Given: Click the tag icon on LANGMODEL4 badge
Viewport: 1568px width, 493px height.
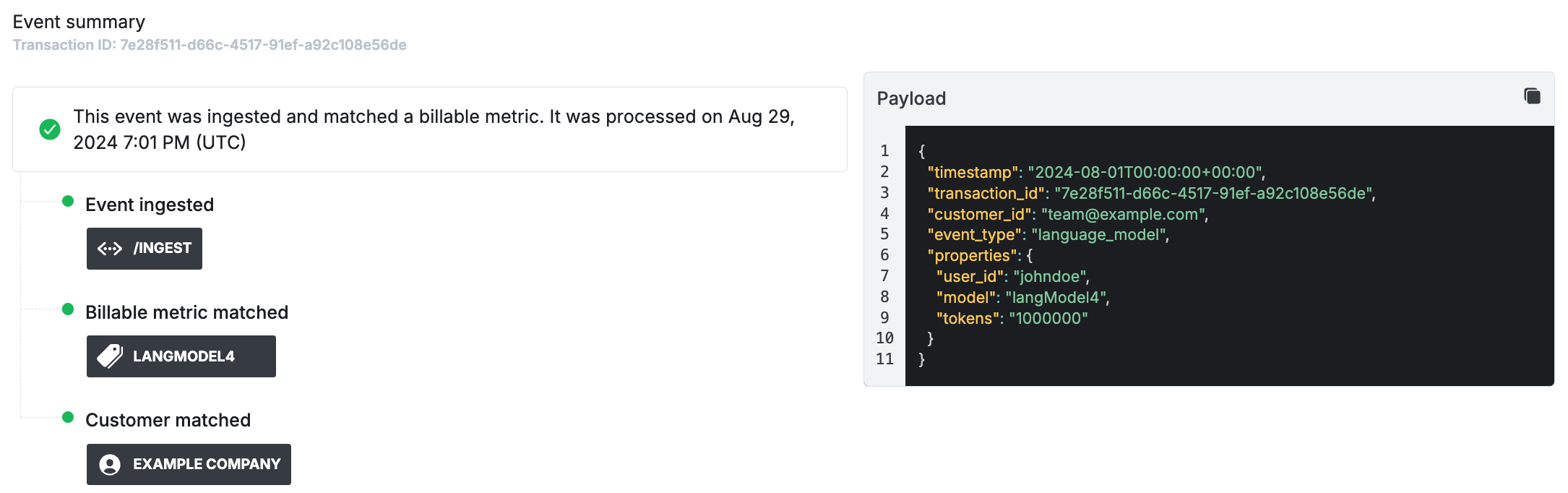Looking at the screenshot, I should coord(110,356).
